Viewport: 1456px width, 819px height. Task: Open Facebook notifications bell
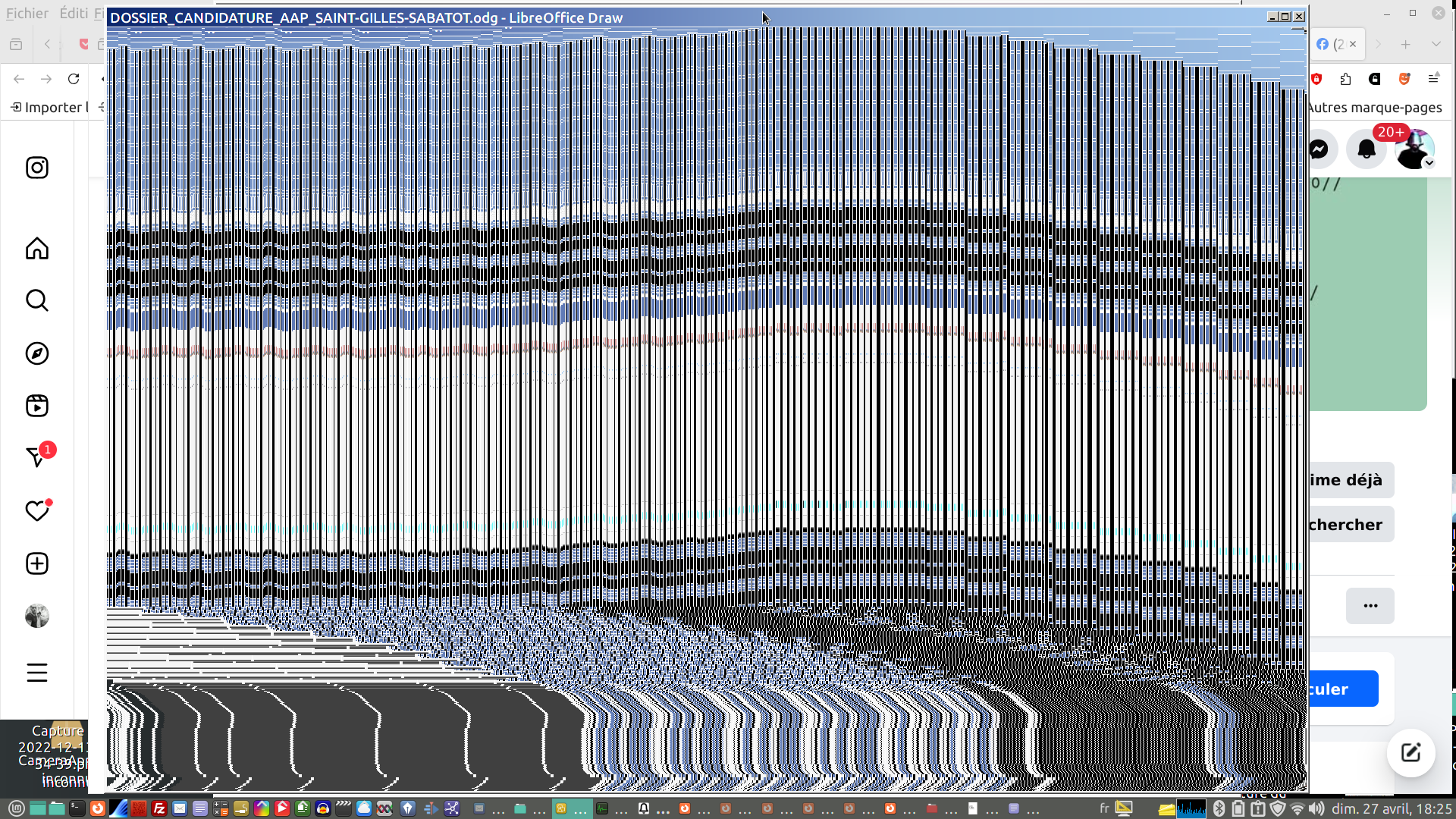click(1366, 149)
